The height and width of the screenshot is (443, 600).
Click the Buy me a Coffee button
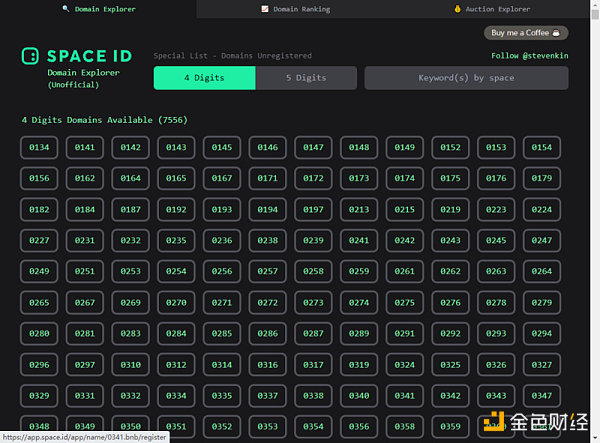coord(526,33)
